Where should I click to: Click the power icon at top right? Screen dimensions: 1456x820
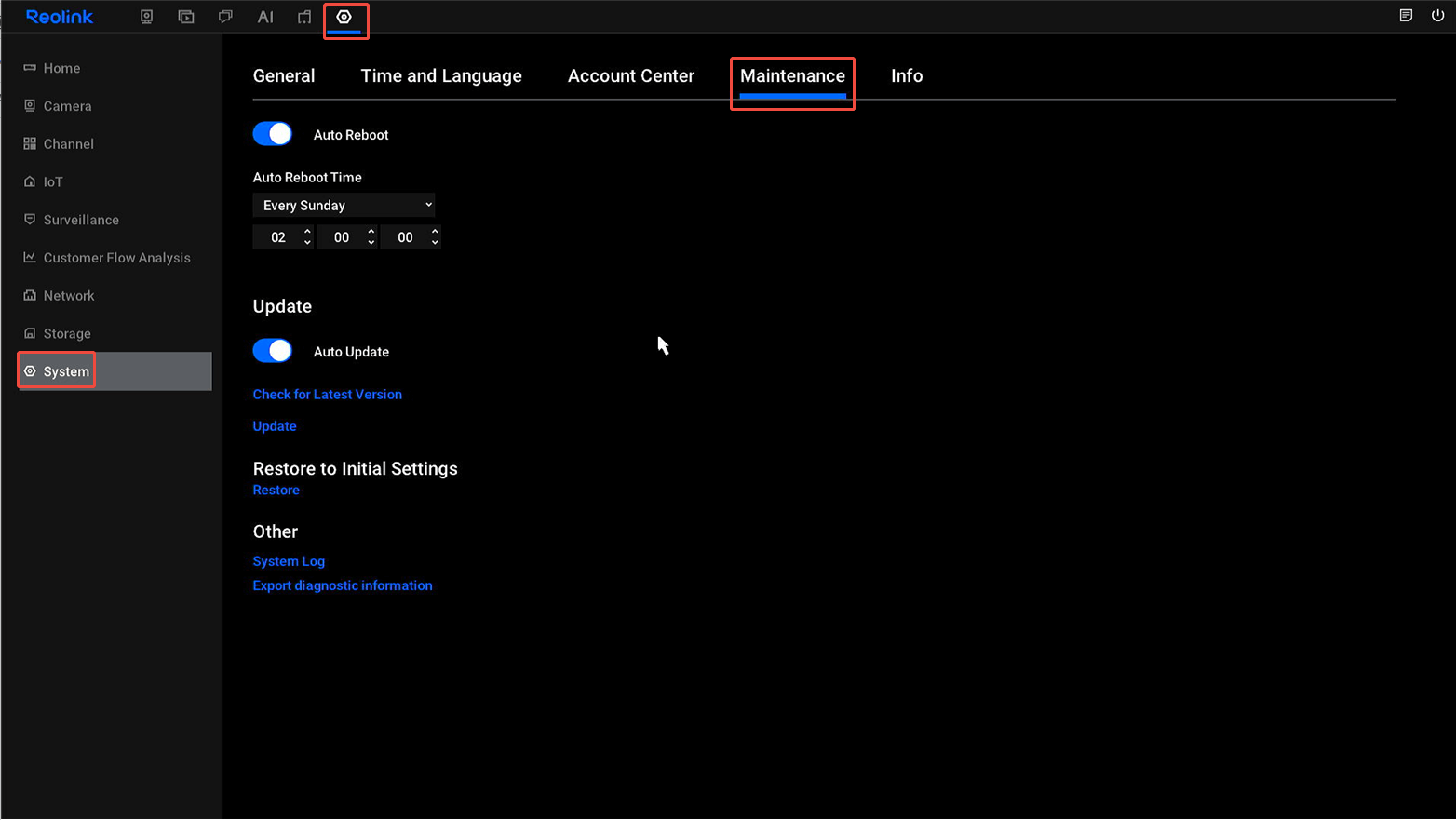(1437, 15)
